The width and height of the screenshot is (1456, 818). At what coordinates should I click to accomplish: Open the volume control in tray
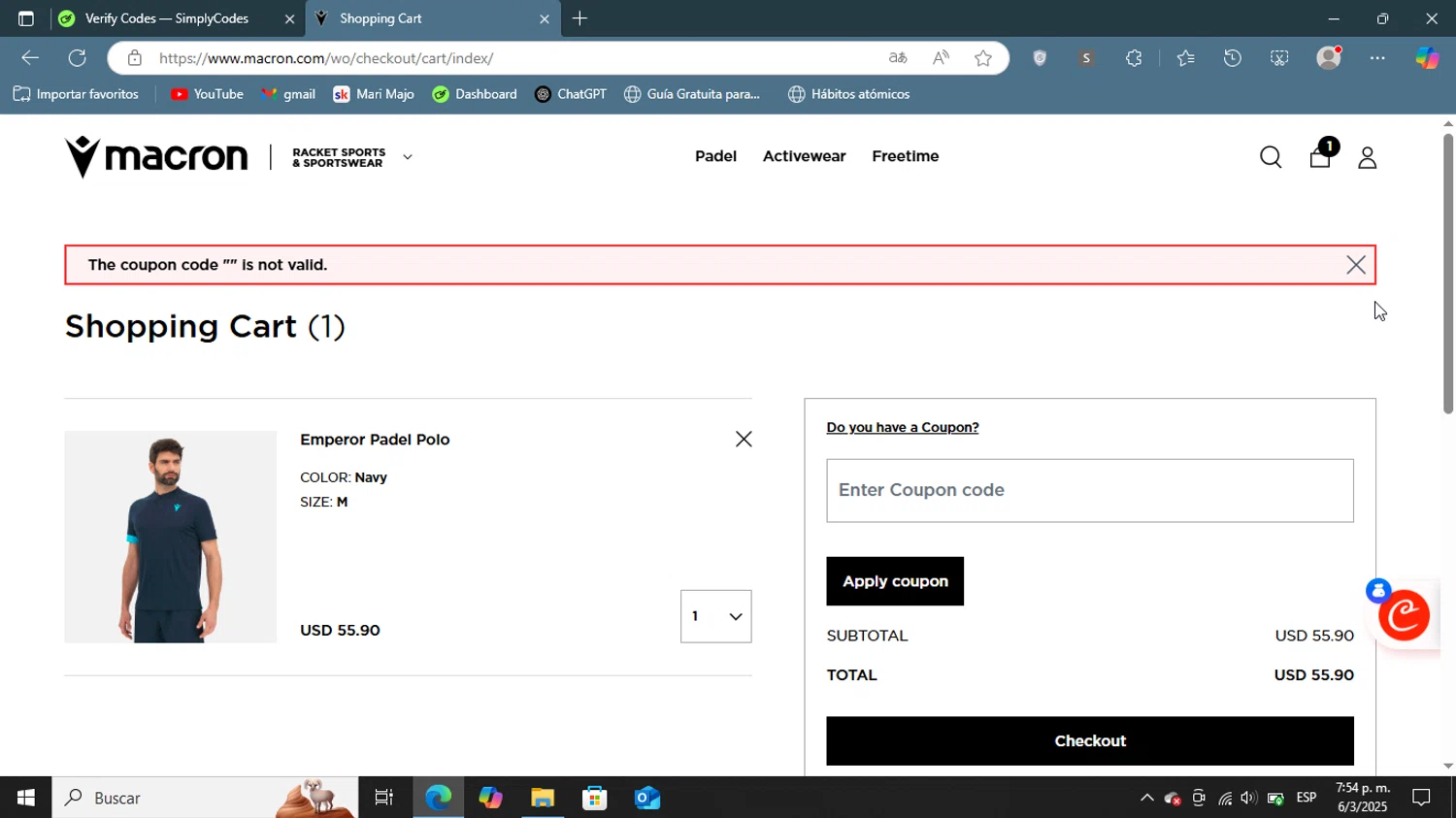click(x=1249, y=798)
